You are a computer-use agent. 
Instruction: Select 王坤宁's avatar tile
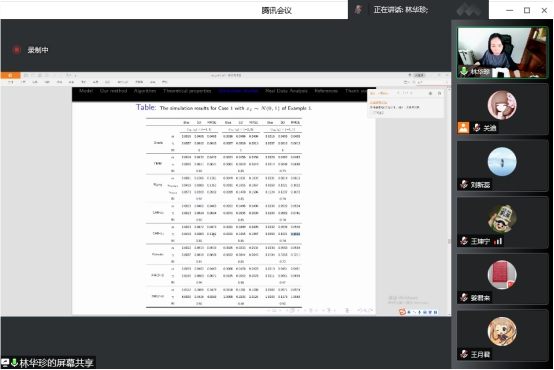502,222
